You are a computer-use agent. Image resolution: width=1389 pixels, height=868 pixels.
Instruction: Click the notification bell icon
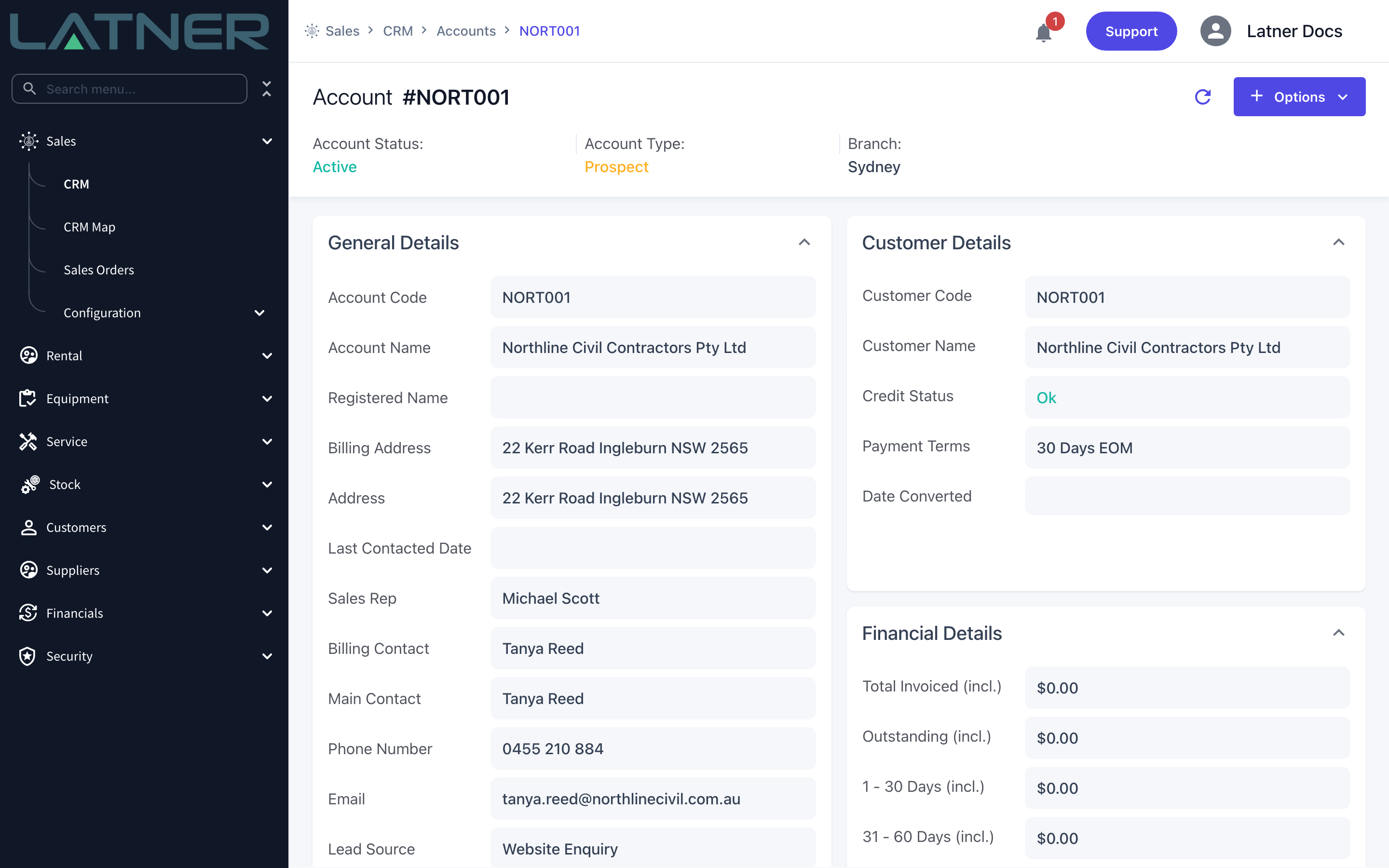1044,33
